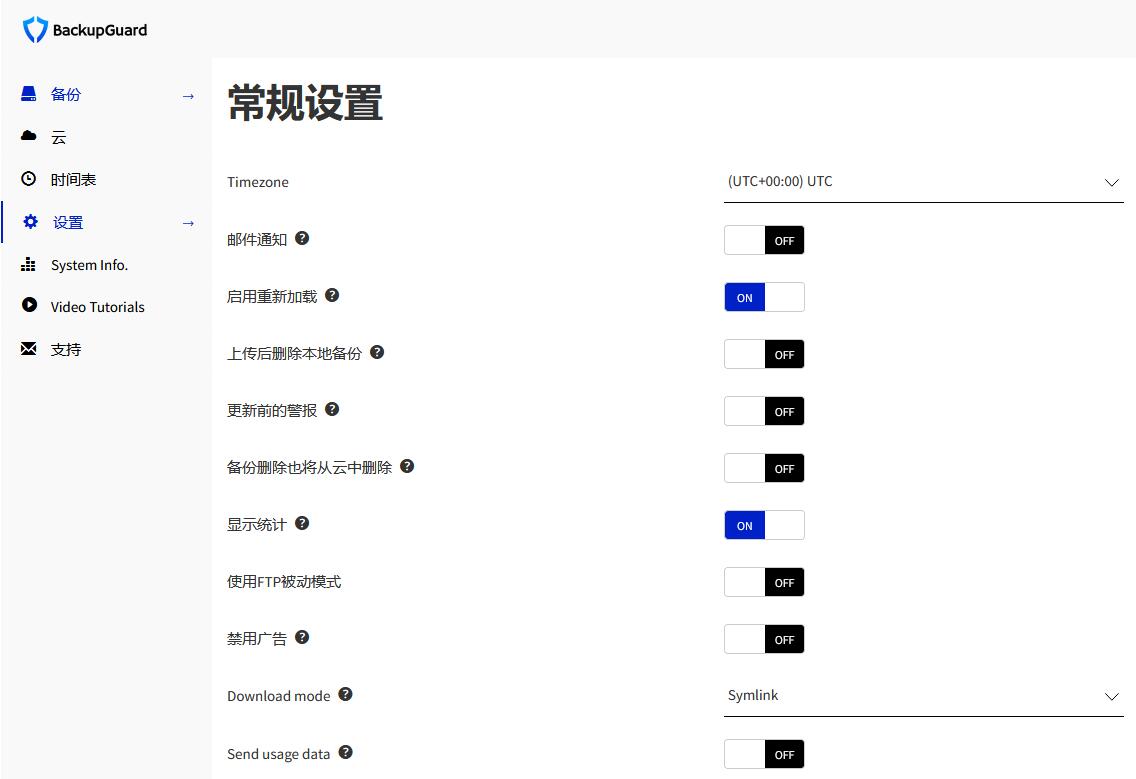The image size is (1136, 779).
Task: Enable the 邮件通知 toggle
Action: 764,241
